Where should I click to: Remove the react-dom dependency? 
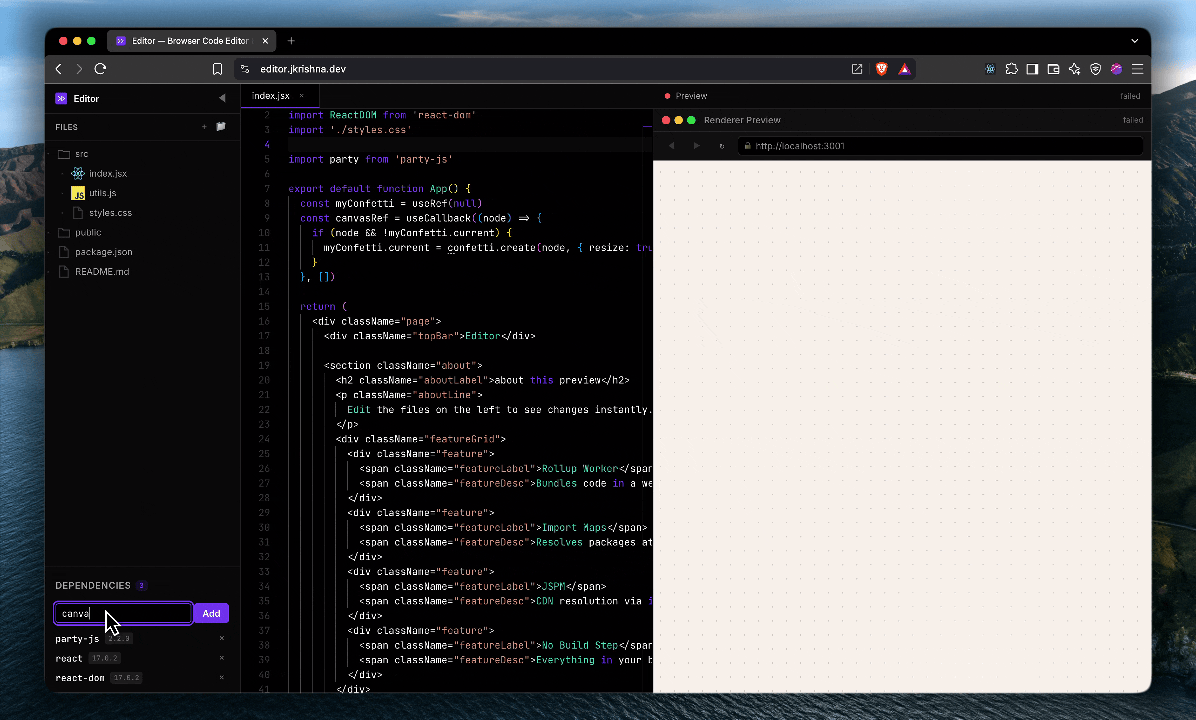coord(222,677)
